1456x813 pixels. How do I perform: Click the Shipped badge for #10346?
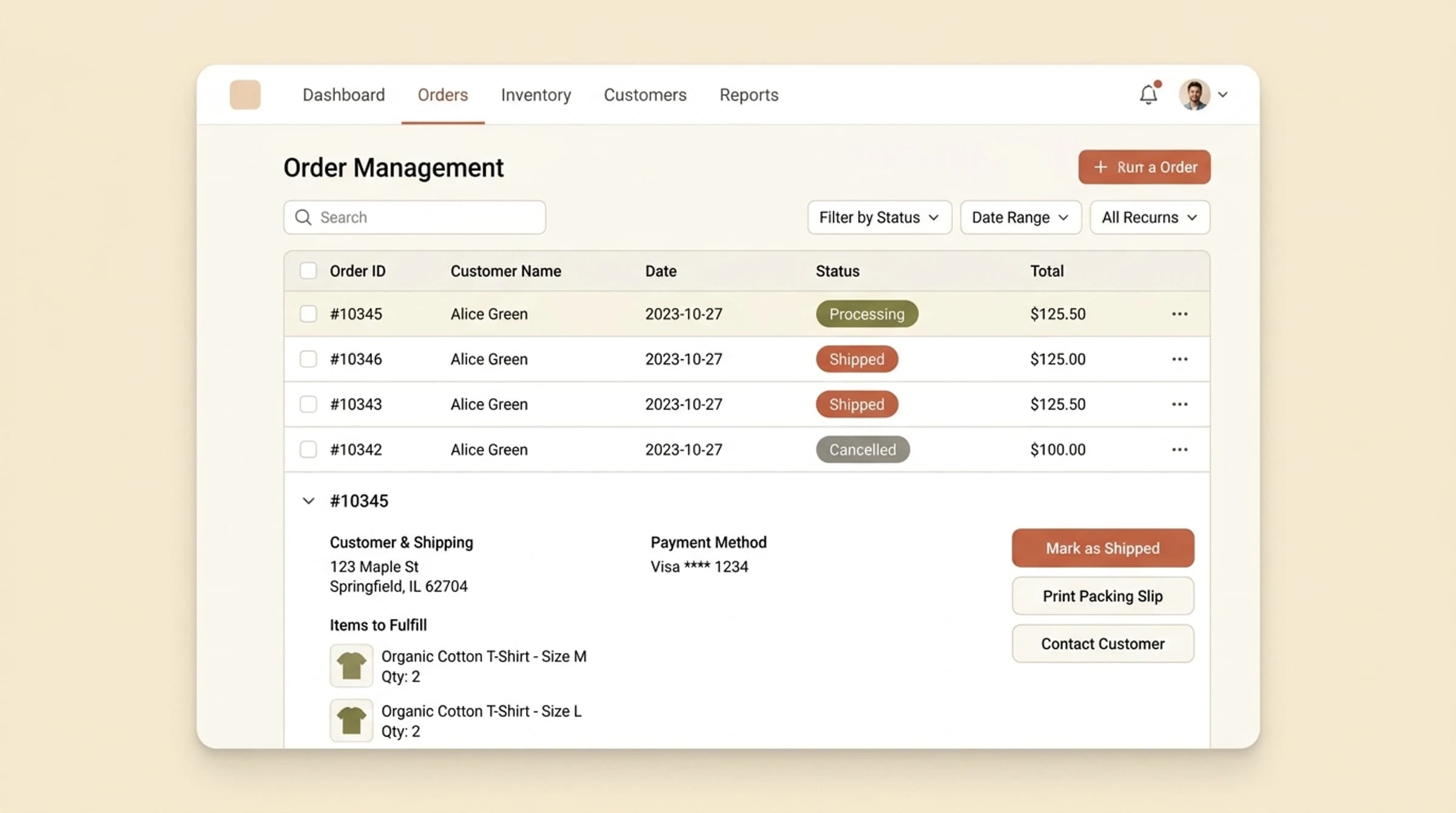[x=857, y=359]
